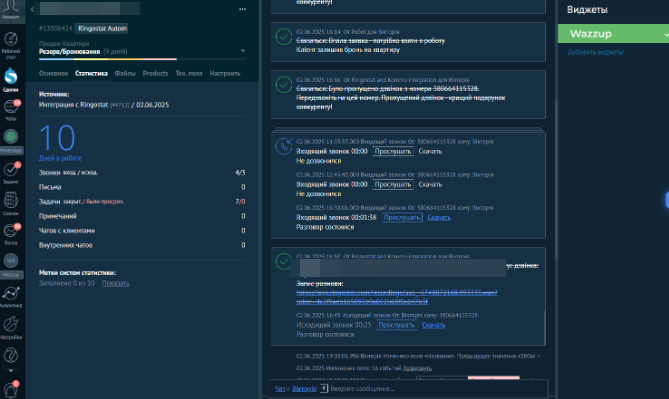Click Прослушать for the 11:33 incoming call
This screenshot has height=399, width=669.
tap(393, 151)
